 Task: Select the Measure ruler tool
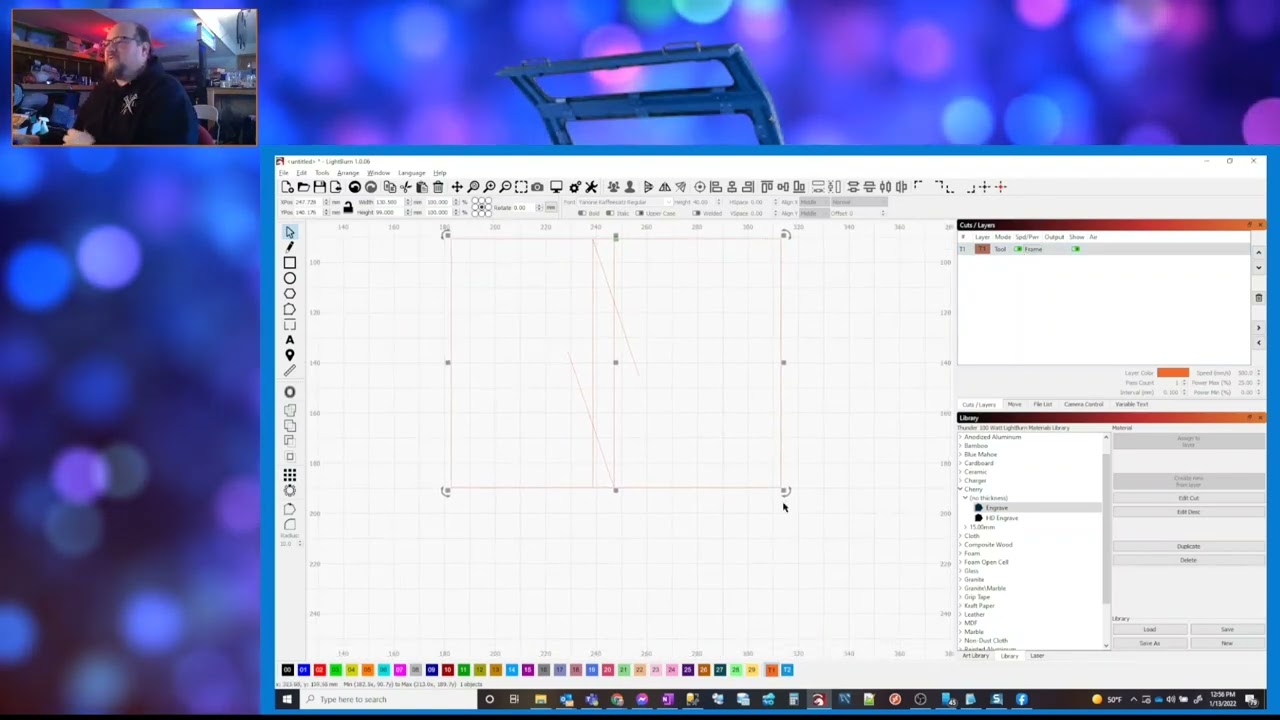(x=290, y=370)
